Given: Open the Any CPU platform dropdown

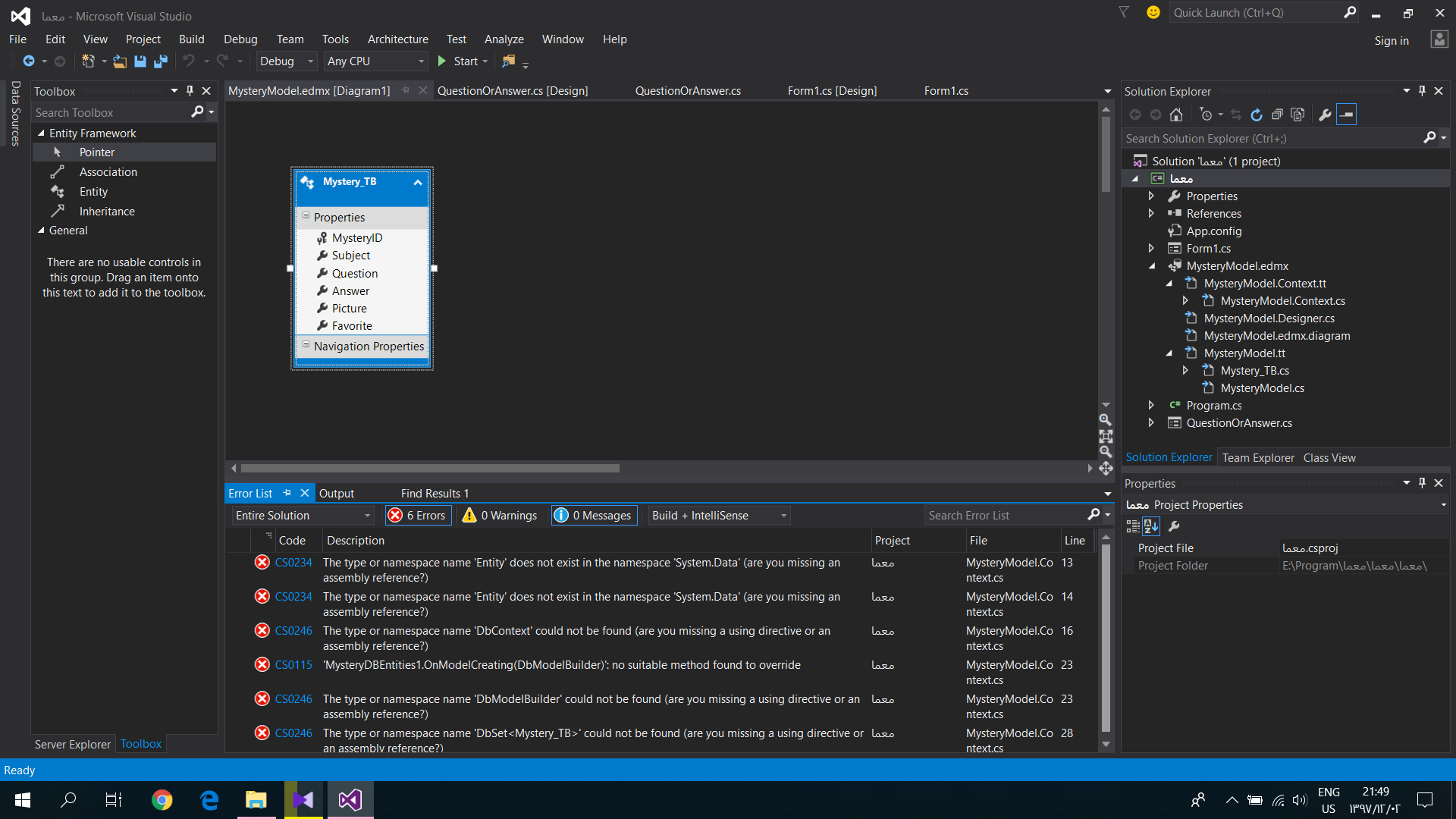Looking at the screenshot, I should 375,61.
